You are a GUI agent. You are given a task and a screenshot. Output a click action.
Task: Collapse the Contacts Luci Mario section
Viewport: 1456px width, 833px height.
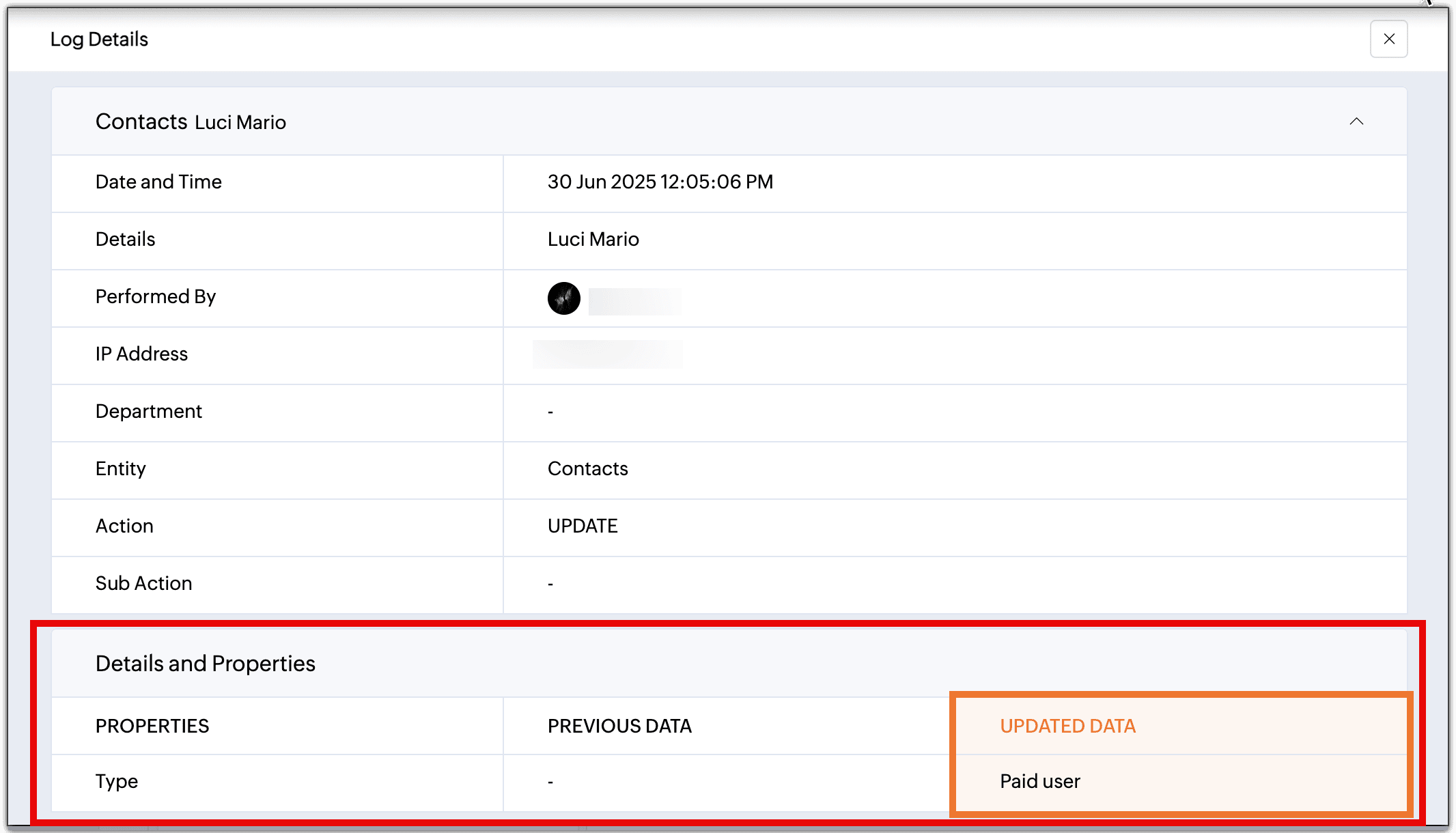click(1356, 122)
